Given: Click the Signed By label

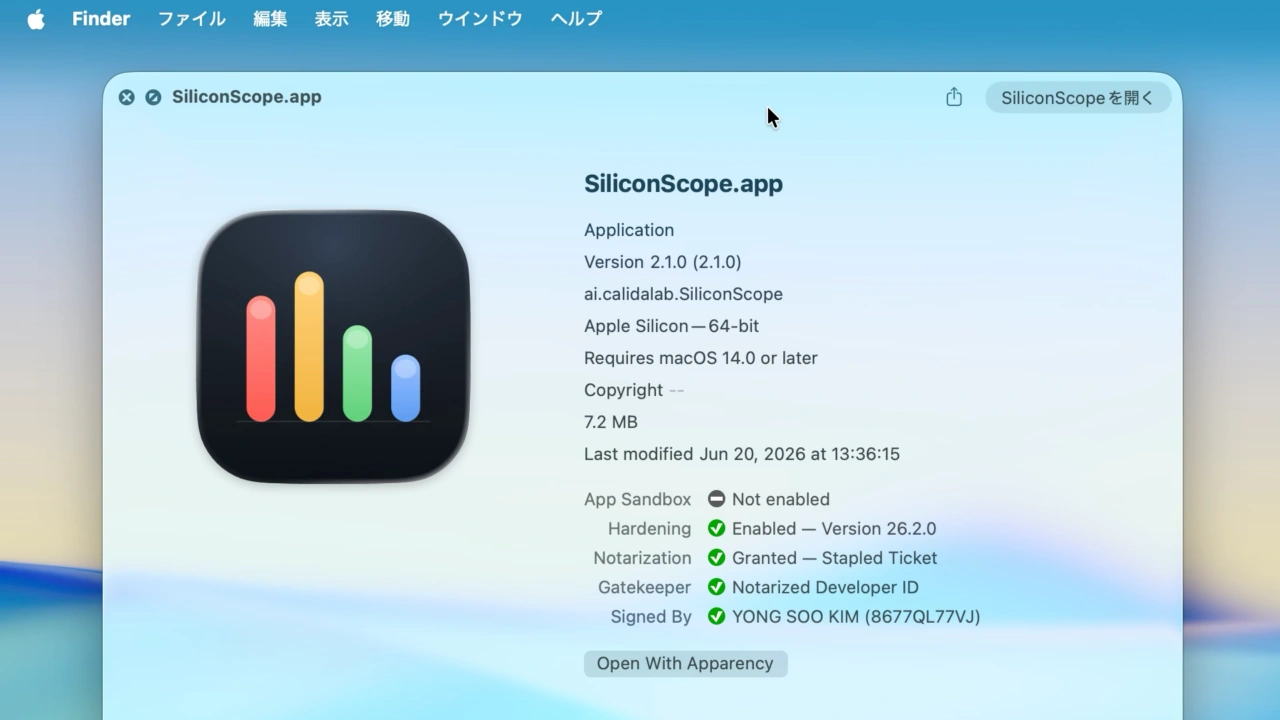Looking at the screenshot, I should point(651,617).
